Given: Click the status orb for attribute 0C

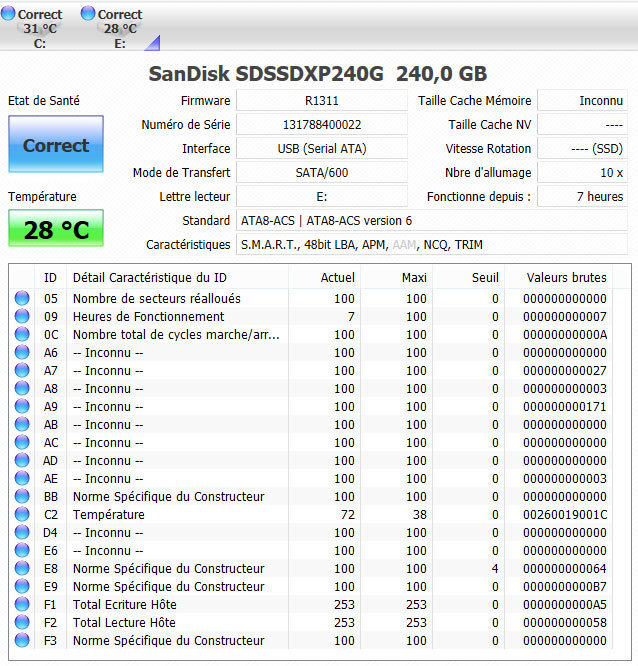Looking at the screenshot, I should coord(22,334).
